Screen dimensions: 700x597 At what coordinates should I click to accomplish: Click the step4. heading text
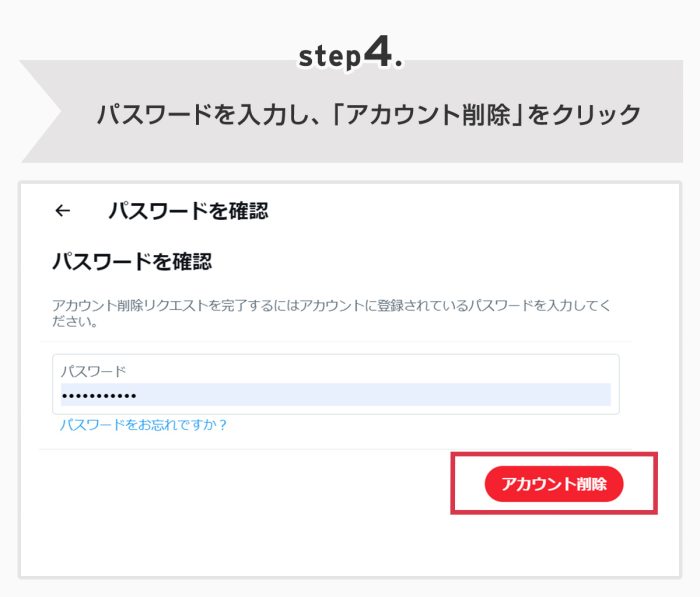point(350,56)
